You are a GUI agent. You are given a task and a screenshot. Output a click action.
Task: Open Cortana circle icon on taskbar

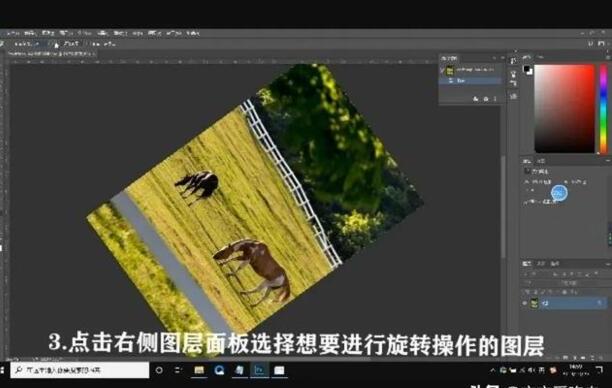coord(159,370)
